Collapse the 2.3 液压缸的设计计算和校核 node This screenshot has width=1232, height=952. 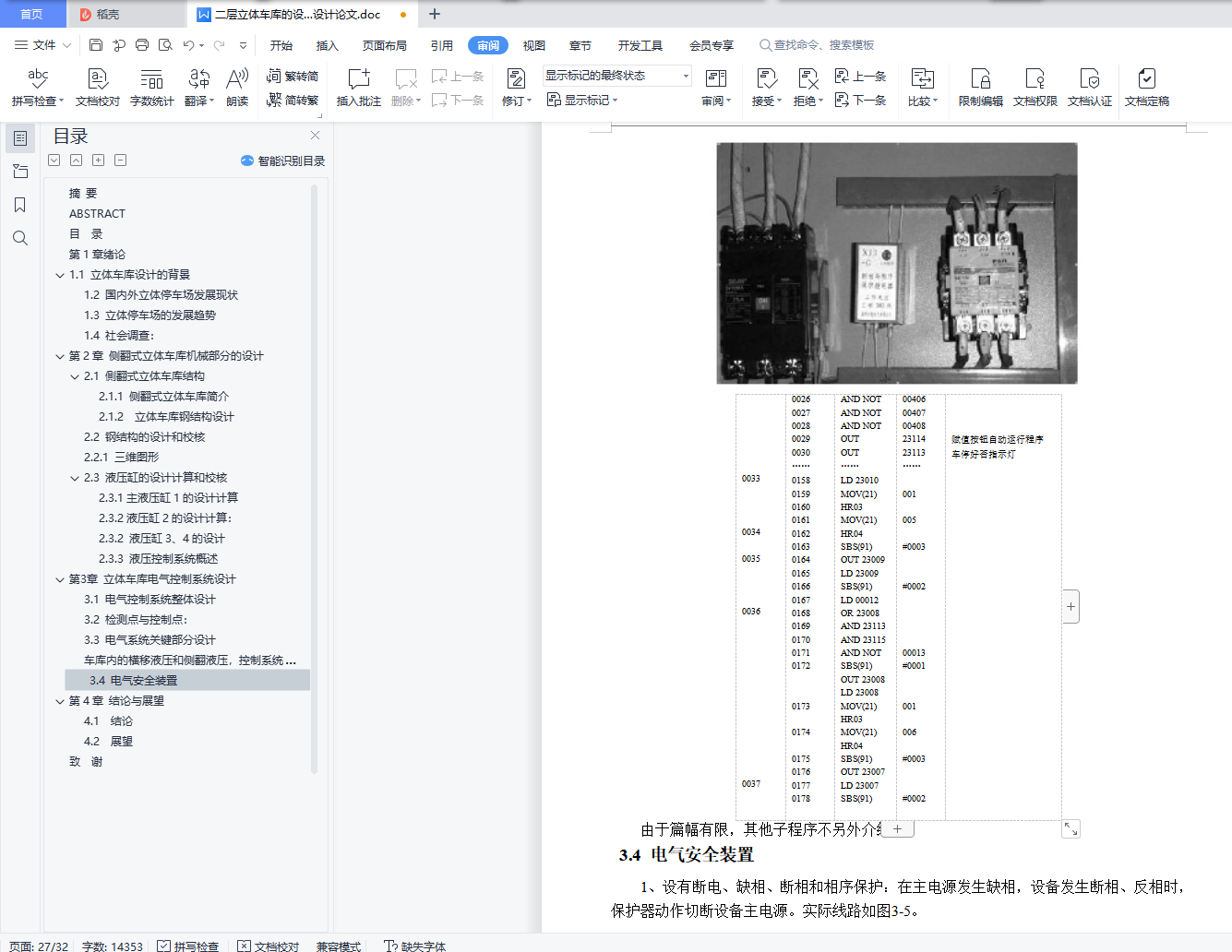[x=75, y=478]
